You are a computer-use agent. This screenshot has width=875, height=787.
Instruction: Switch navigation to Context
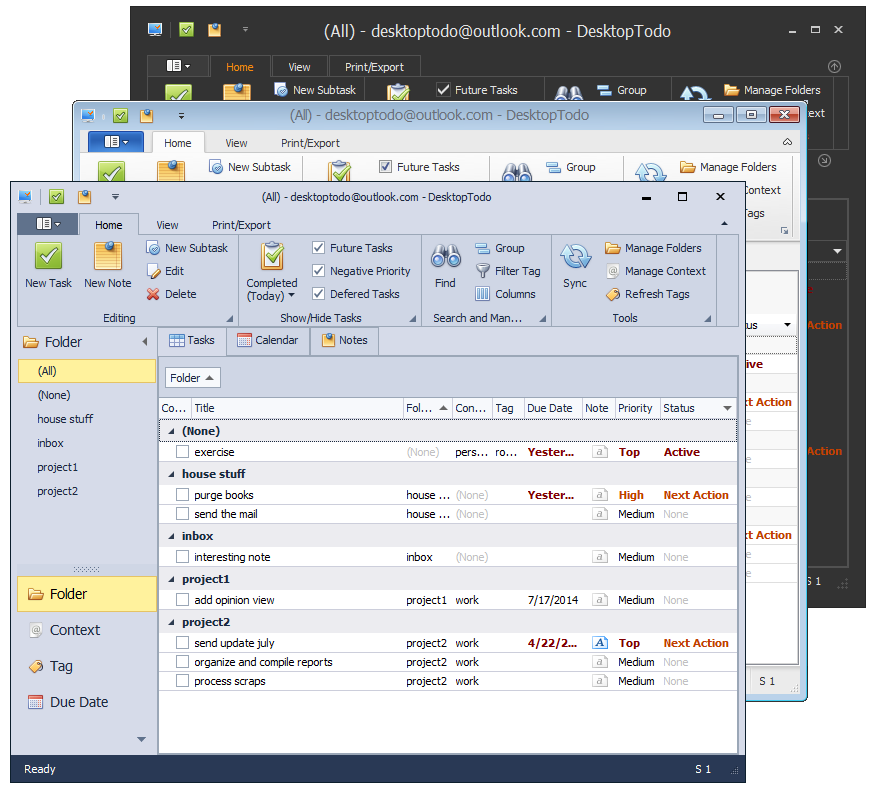86,630
